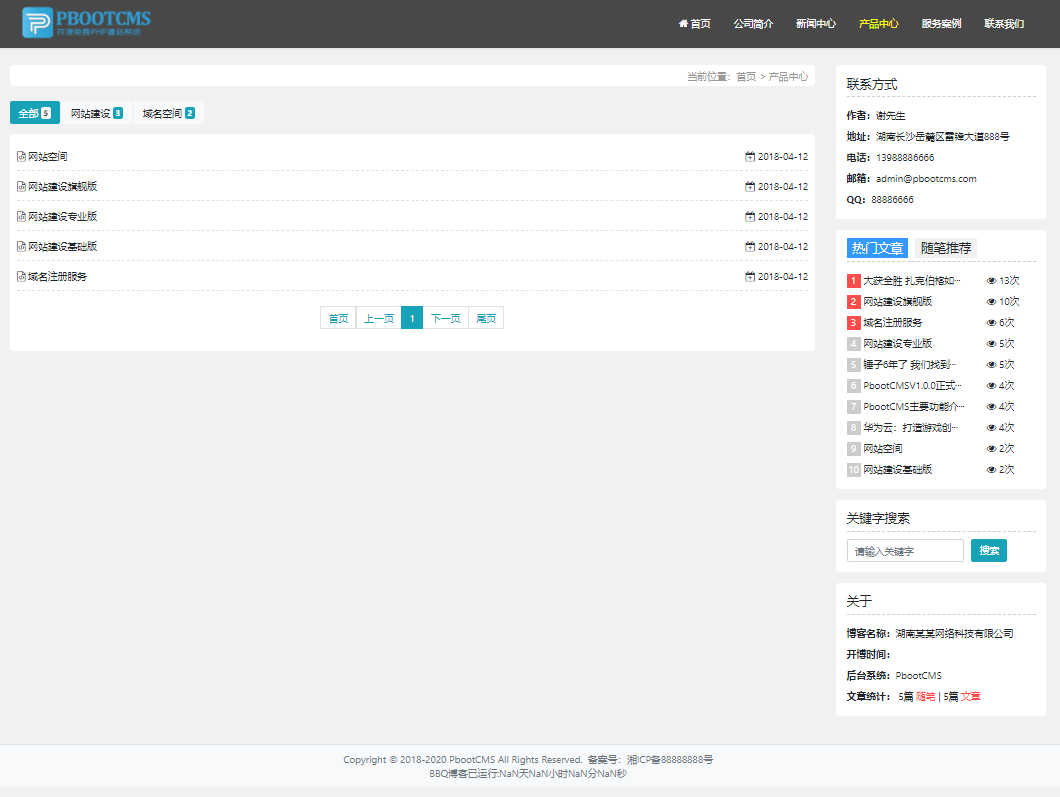Viewport: 1060px width, 797px height.
Task: Click the 随笔 link in 文章统计
Action: (x=925, y=696)
